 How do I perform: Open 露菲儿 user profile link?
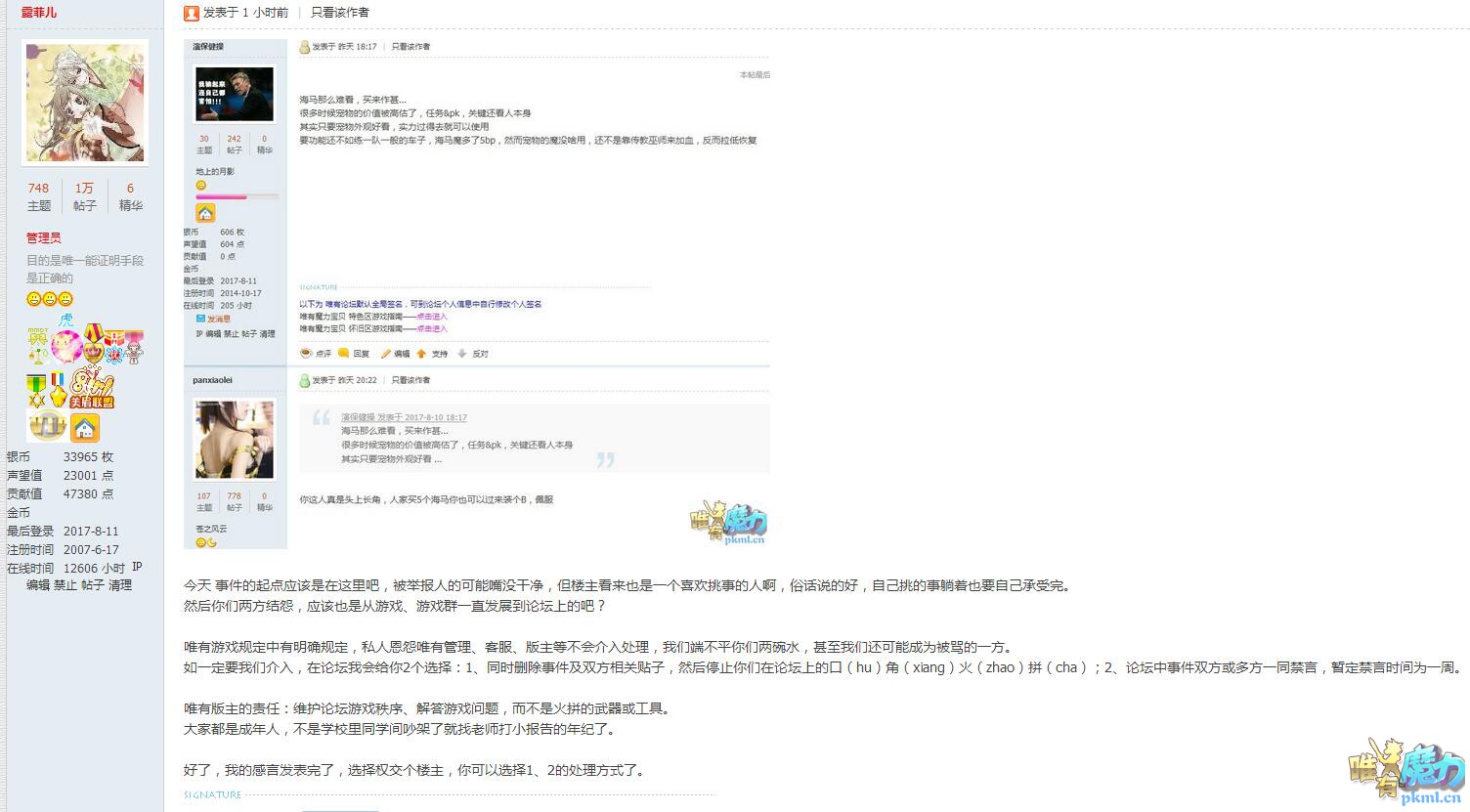pyautogui.click(x=39, y=13)
